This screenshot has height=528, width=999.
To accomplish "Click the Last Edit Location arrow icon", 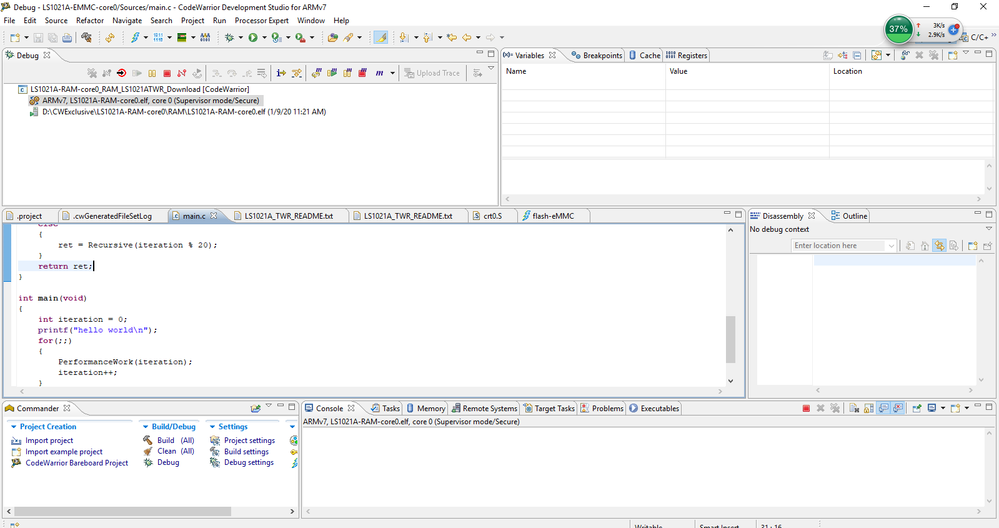I will (x=452, y=38).
